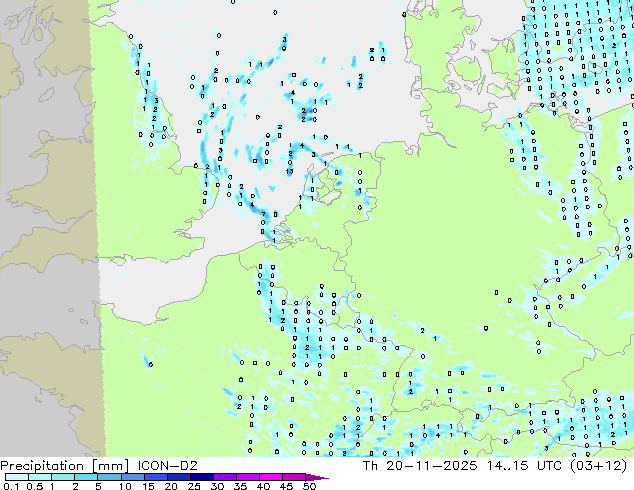This screenshot has height=490, width=634.
Task: Select the legend swatch between 35 and 40
Action: click(x=247, y=477)
